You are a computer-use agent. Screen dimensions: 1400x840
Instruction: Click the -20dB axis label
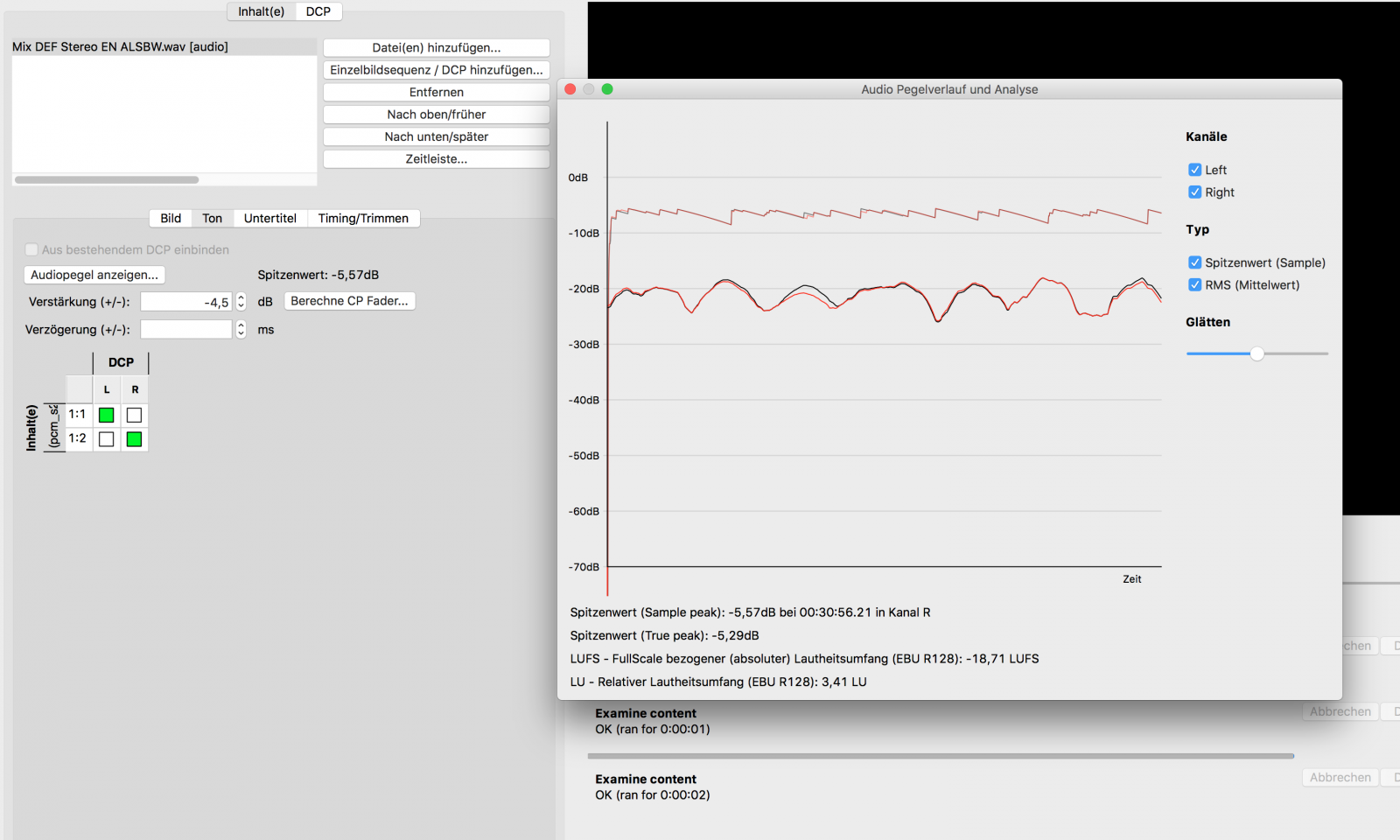(x=584, y=289)
